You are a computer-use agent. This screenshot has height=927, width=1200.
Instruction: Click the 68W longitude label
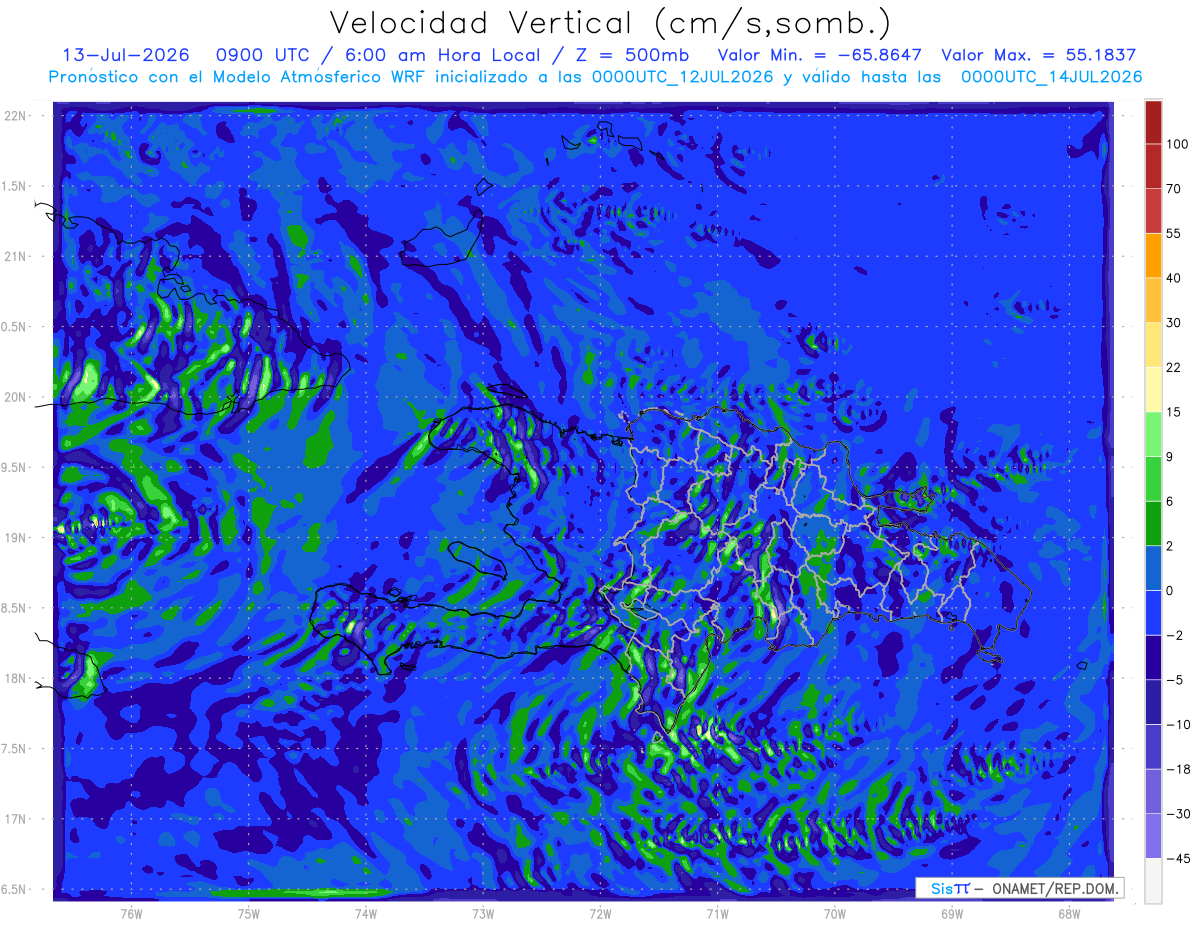[x=1069, y=913]
